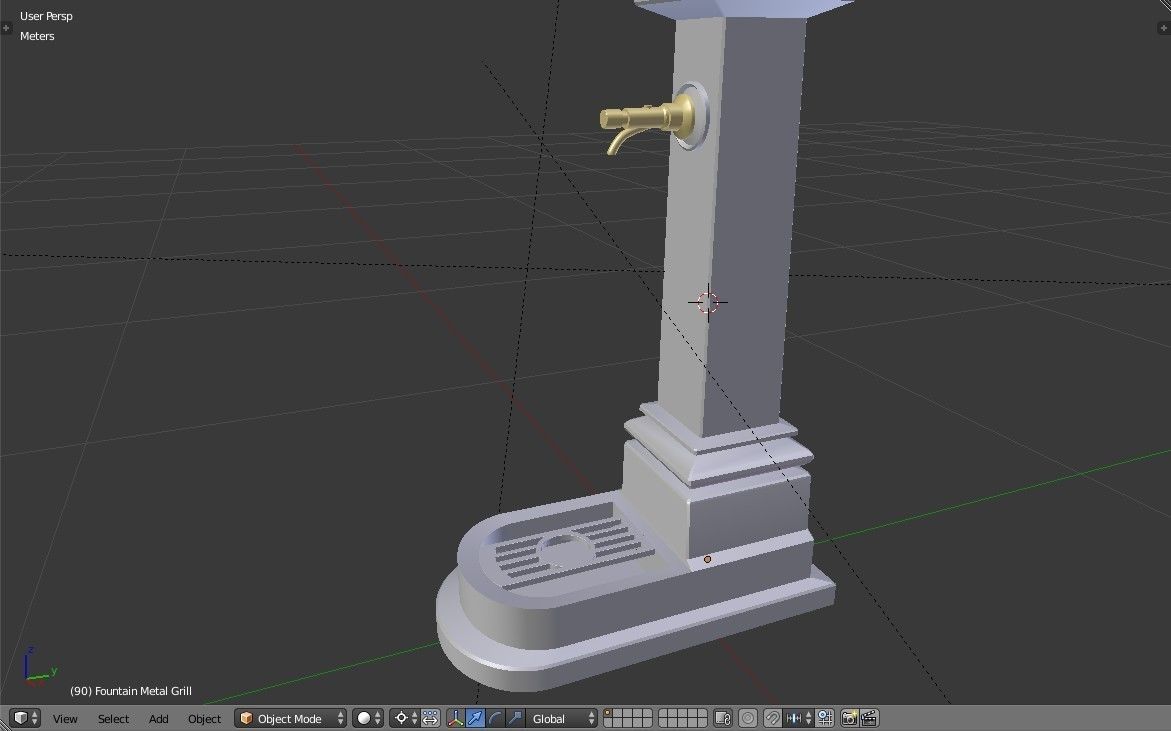Open the editor type selector cube icon

tap(25, 718)
